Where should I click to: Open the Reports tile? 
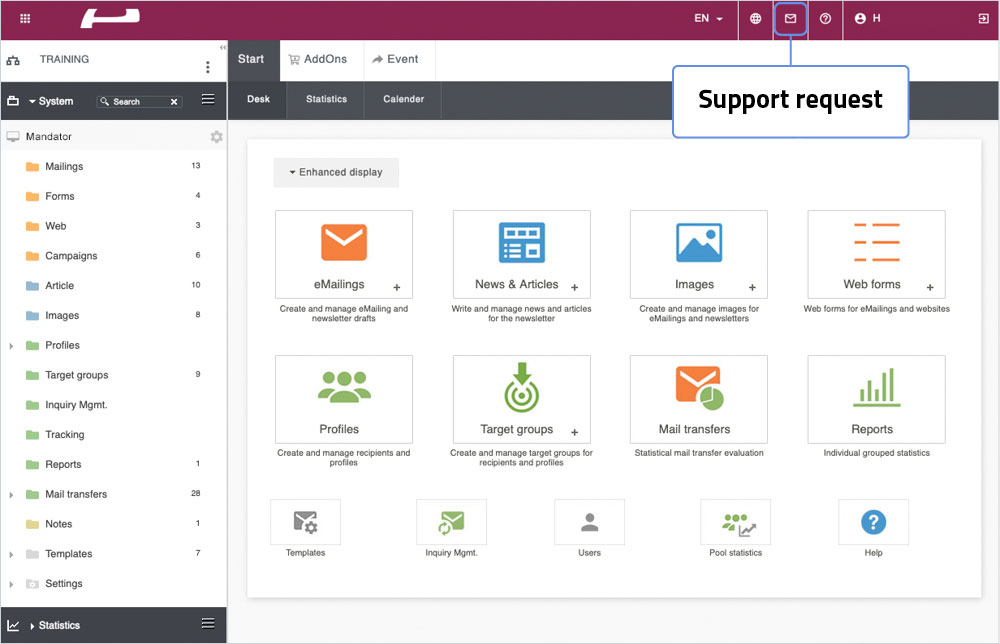pyautogui.click(x=876, y=399)
